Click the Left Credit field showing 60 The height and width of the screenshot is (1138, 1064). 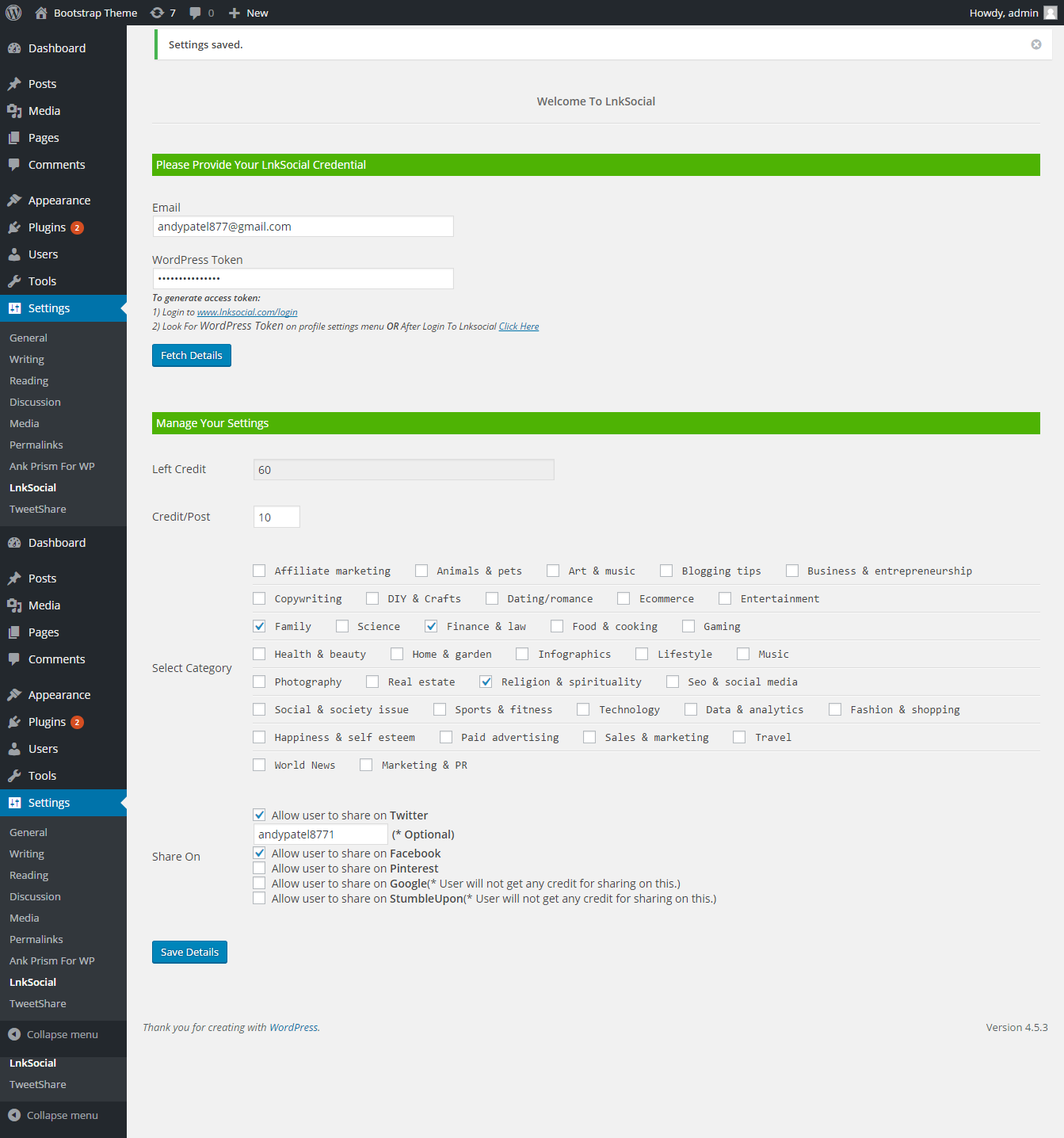pos(404,469)
